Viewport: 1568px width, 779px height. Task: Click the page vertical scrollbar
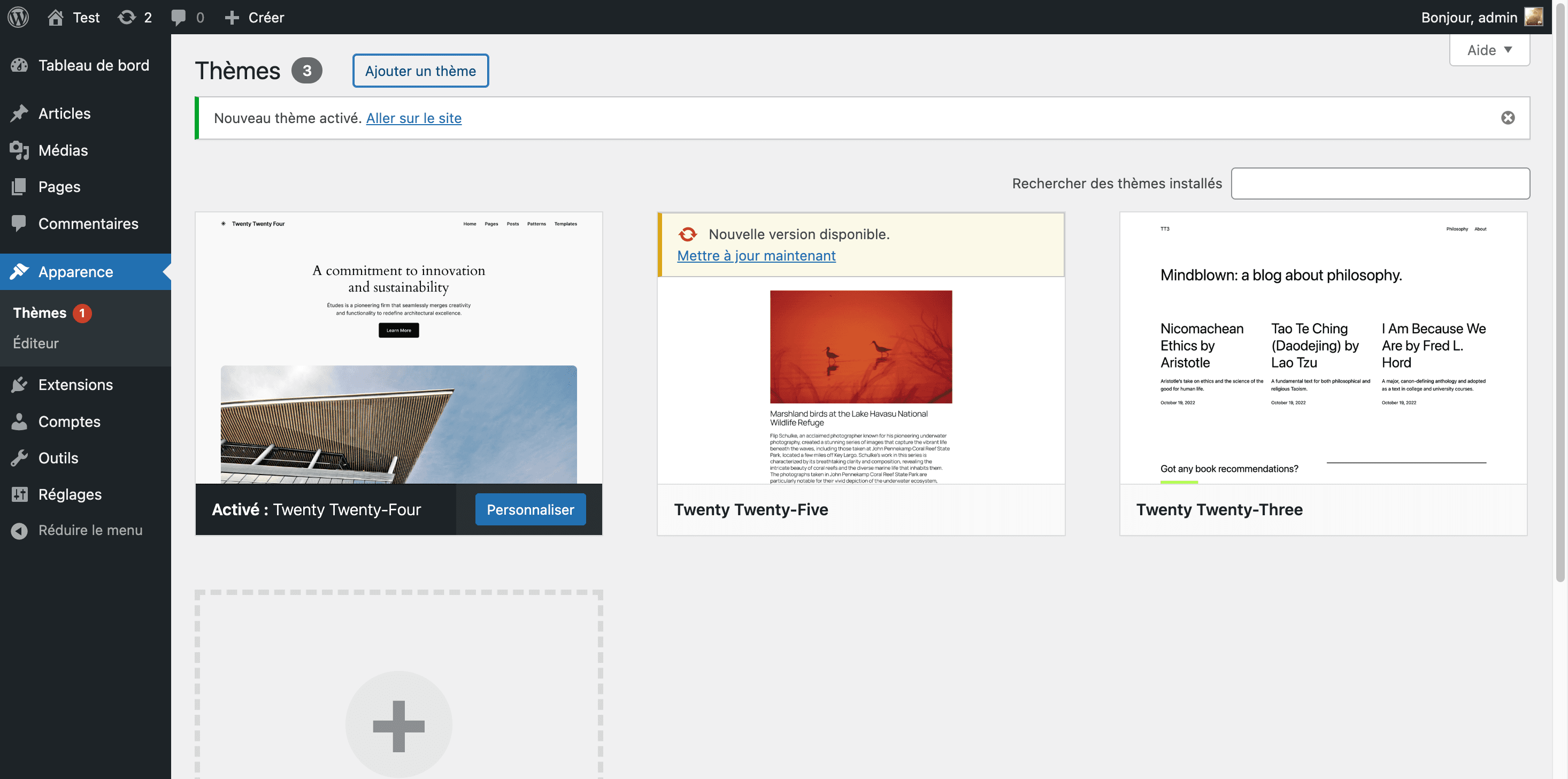1559,292
